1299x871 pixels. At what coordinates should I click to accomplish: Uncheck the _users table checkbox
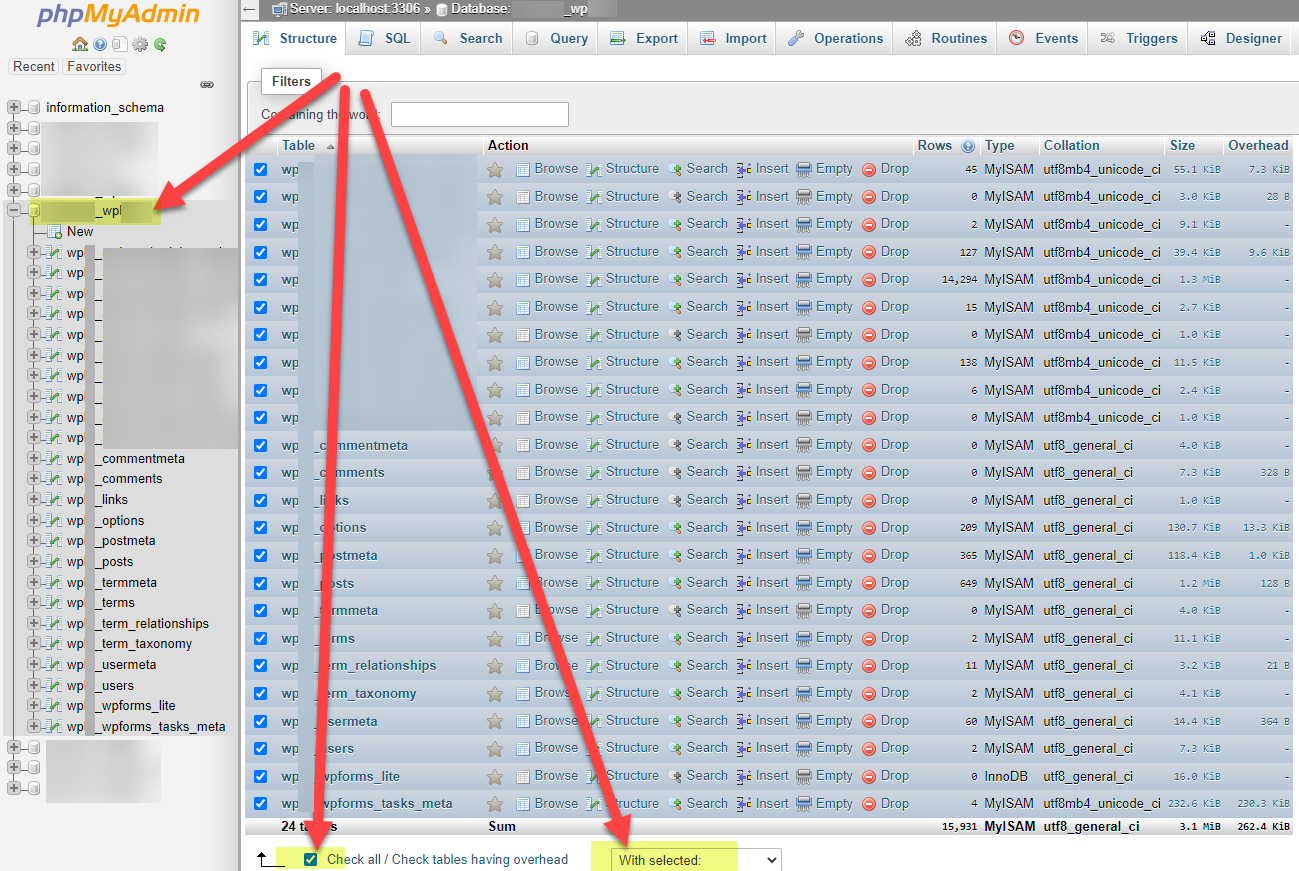(x=261, y=748)
